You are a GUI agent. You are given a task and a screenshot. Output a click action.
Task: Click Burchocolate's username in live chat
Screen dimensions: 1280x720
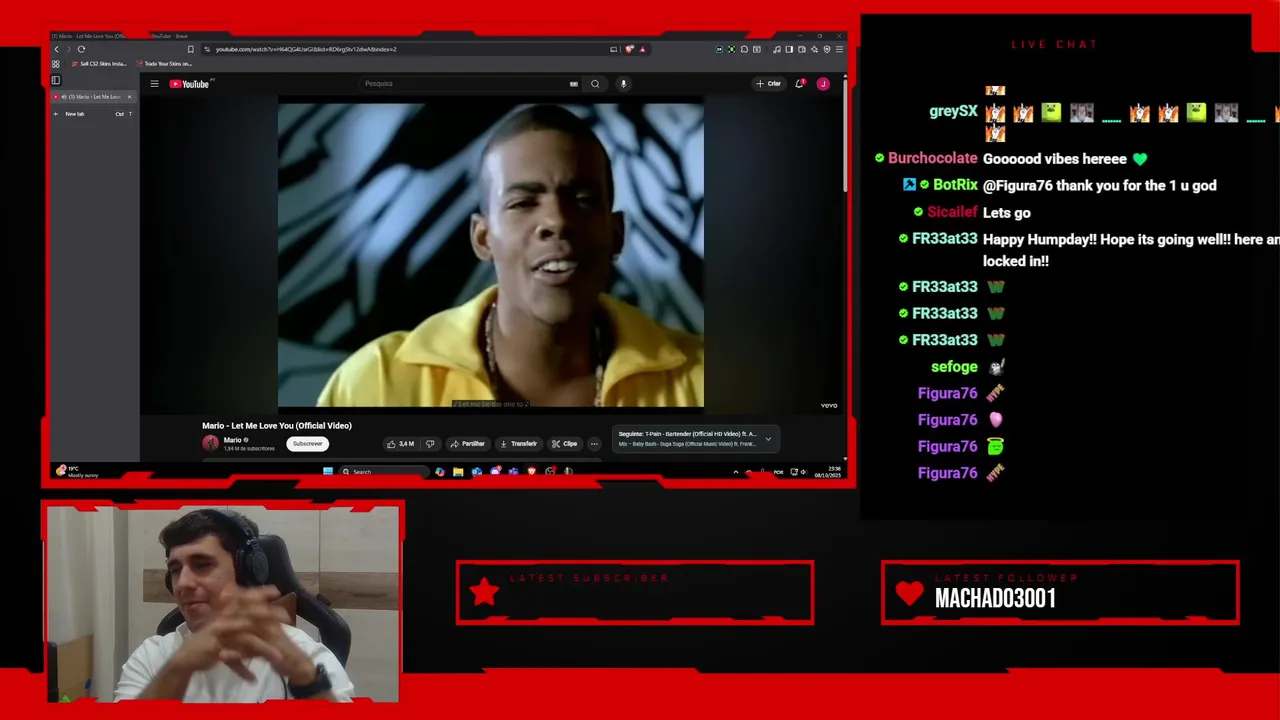tap(932, 158)
